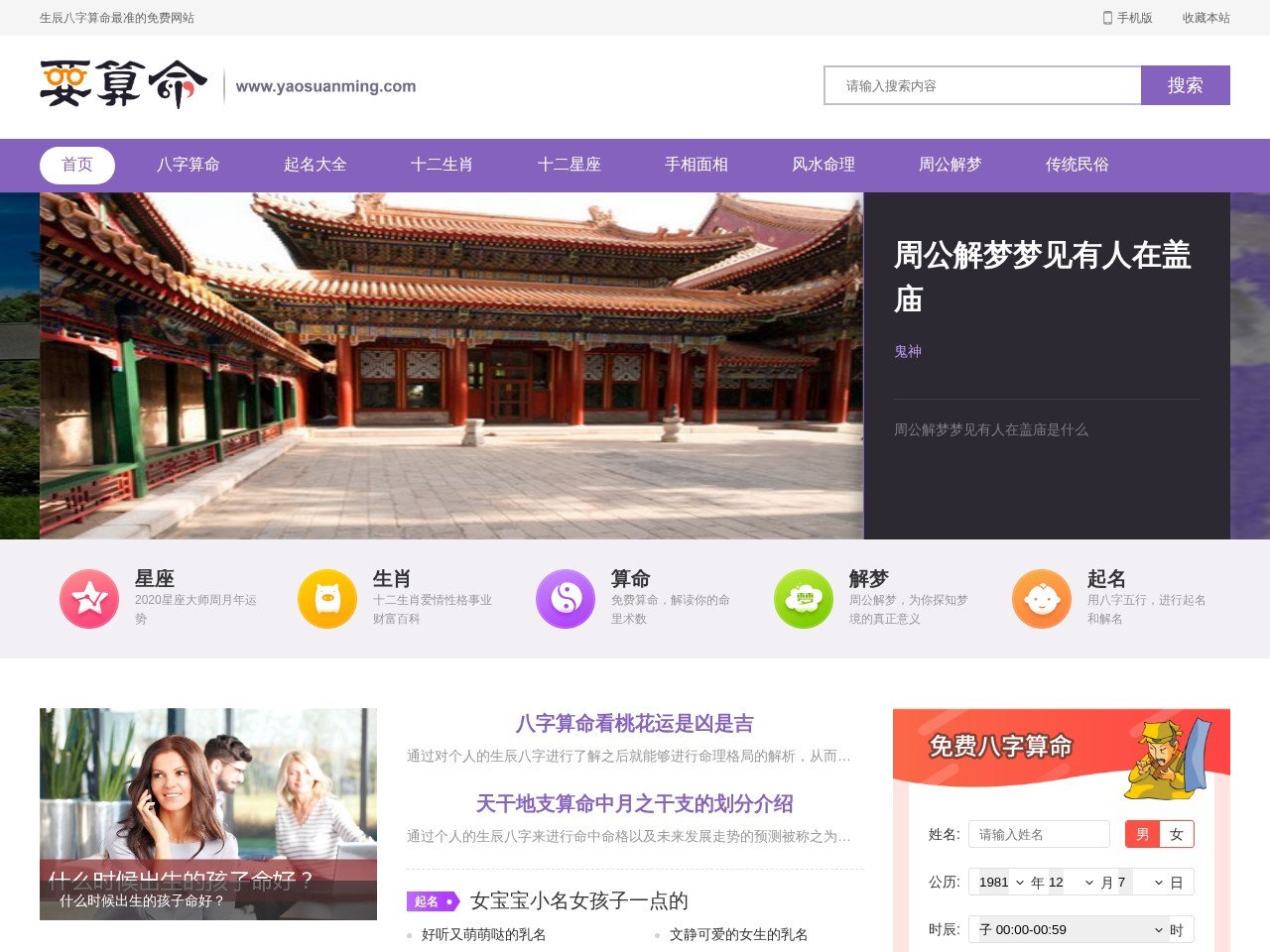This screenshot has width=1270, height=952.
Task: Click the 搜索 search button
Action: pos(1186,85)
